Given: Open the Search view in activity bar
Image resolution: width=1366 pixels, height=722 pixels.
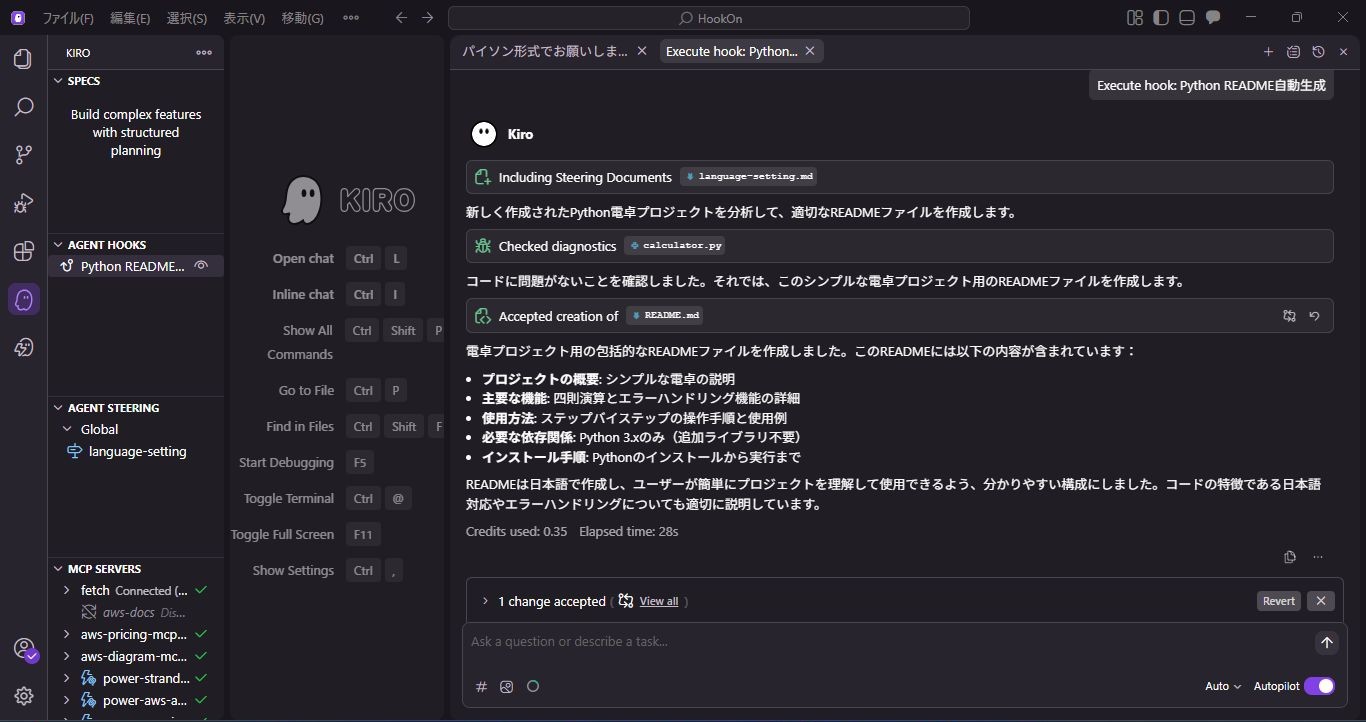Looking at the screenshot, I should 24,107.
